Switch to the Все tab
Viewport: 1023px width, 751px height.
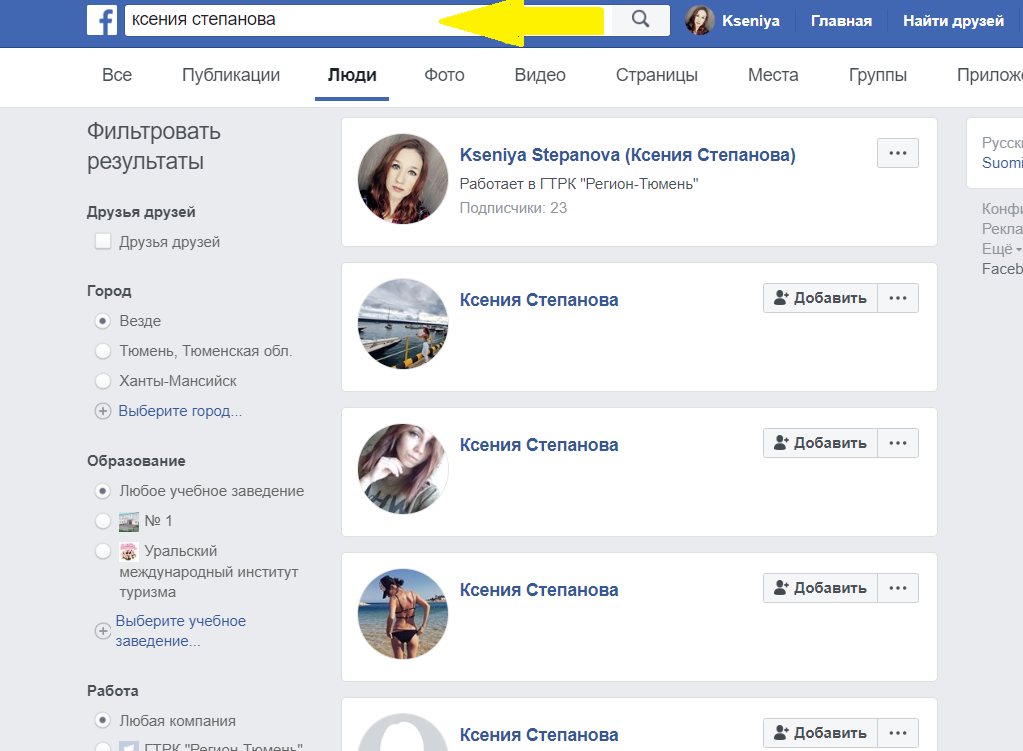point(117,75)
